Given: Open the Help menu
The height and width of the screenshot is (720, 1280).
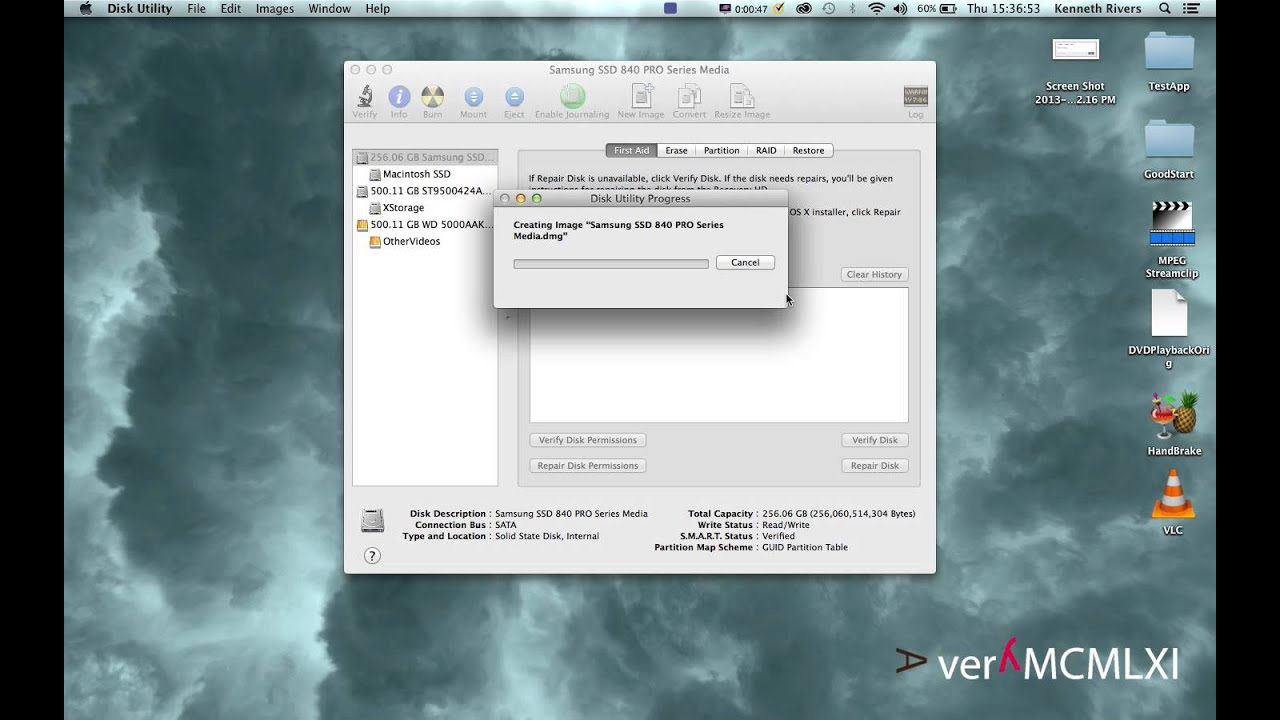Looking at the screenshot, I should pos(378,9).
